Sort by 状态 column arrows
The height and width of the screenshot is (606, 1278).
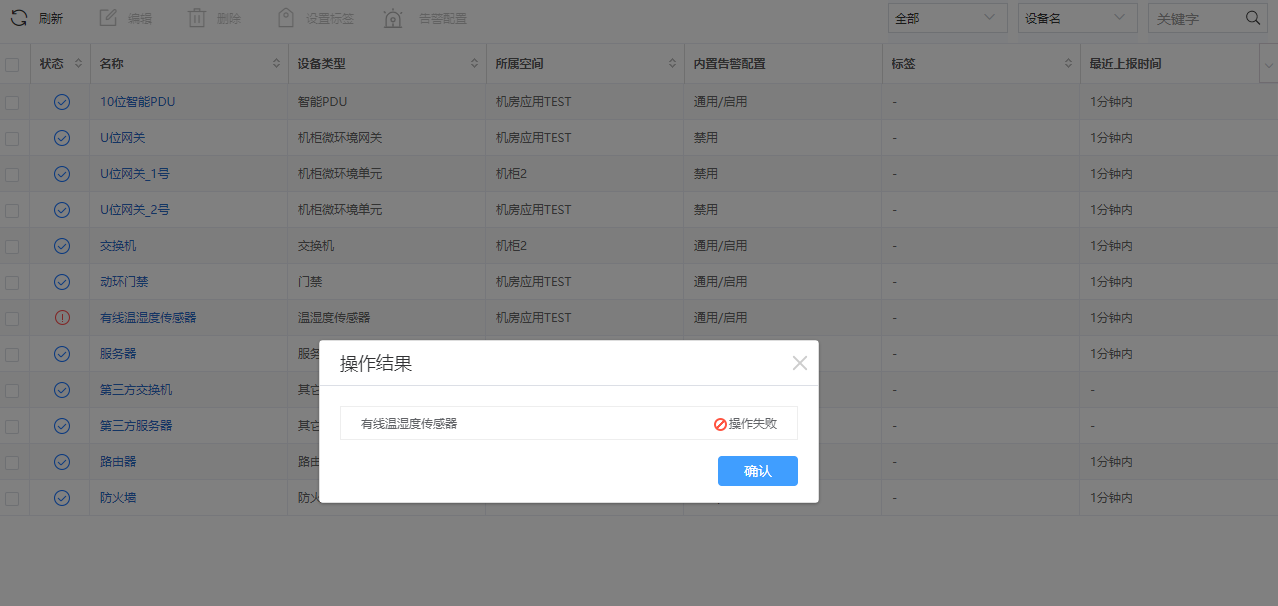(x=78, y=64)
